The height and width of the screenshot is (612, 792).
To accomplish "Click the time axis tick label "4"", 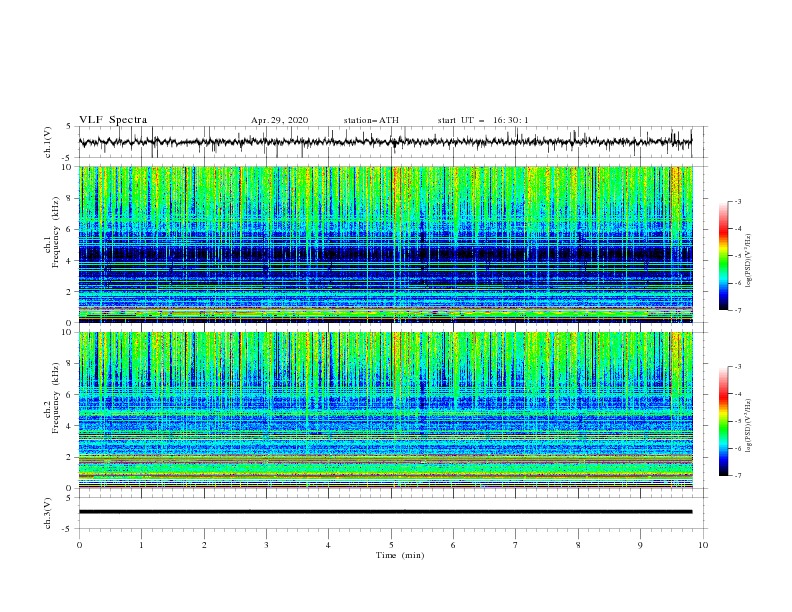I will click(x=328, y=545).
